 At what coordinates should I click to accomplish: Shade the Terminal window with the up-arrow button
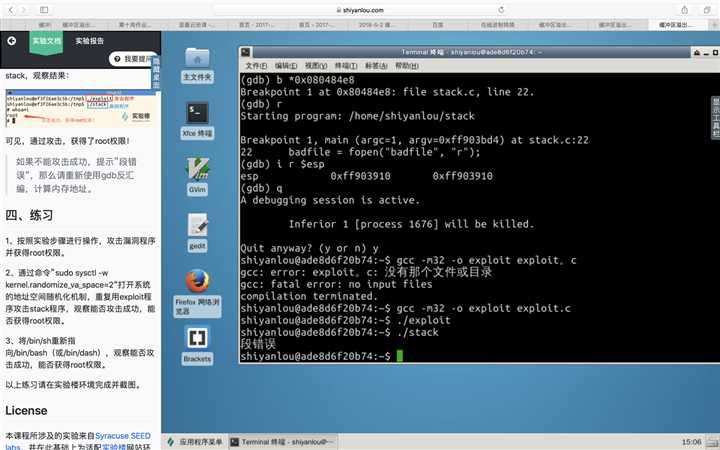(697, 52)
